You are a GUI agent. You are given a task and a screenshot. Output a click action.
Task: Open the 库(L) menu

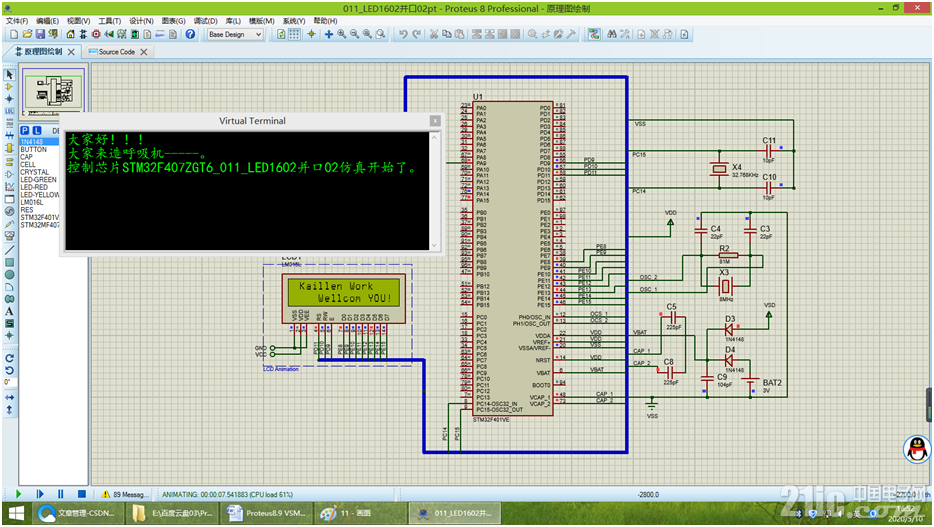click(x=233, y=21)
